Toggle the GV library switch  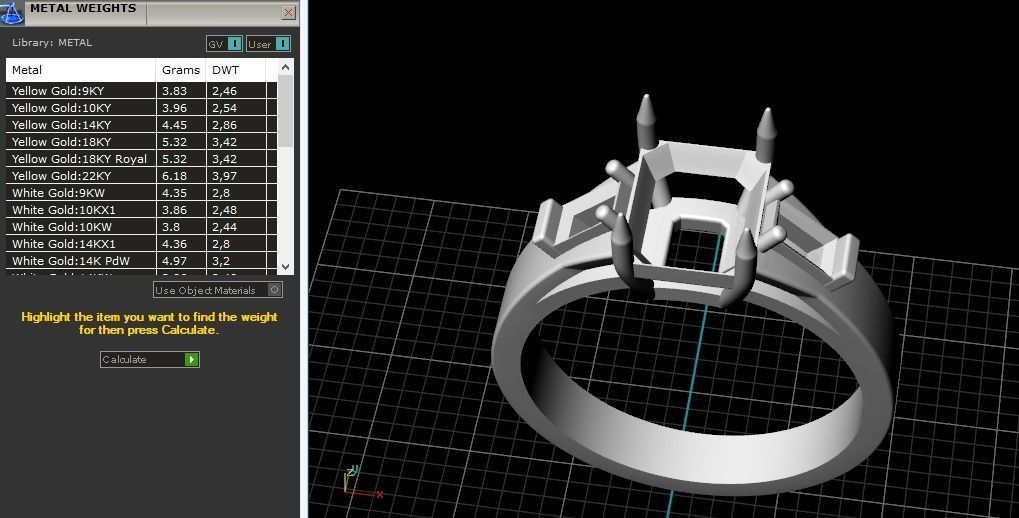point(224,44)
